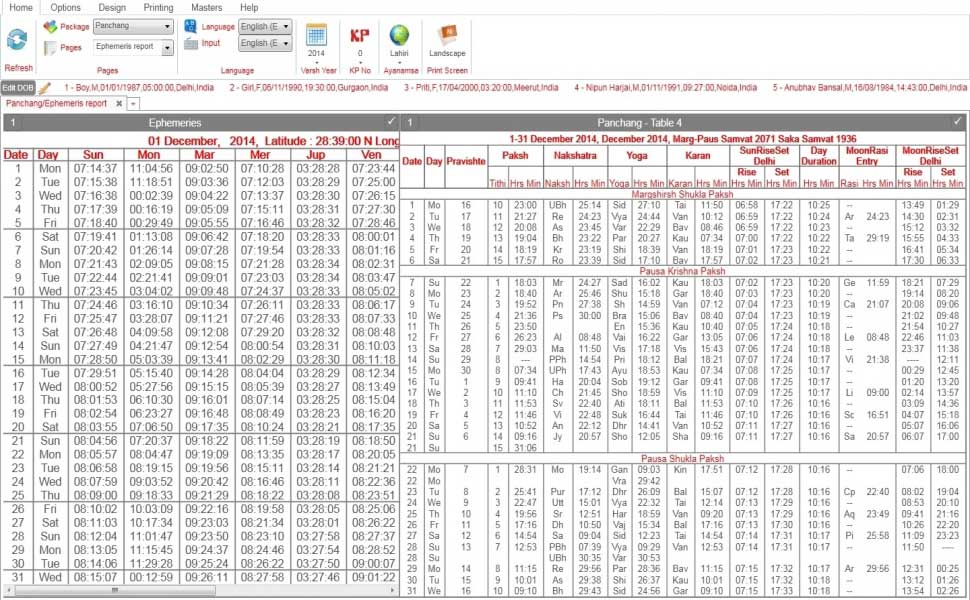Expand the Lahiri Ayanamsa dropdown arrow
The width and height of the screenshot is (970, 600).
click(x=399, y=62)
